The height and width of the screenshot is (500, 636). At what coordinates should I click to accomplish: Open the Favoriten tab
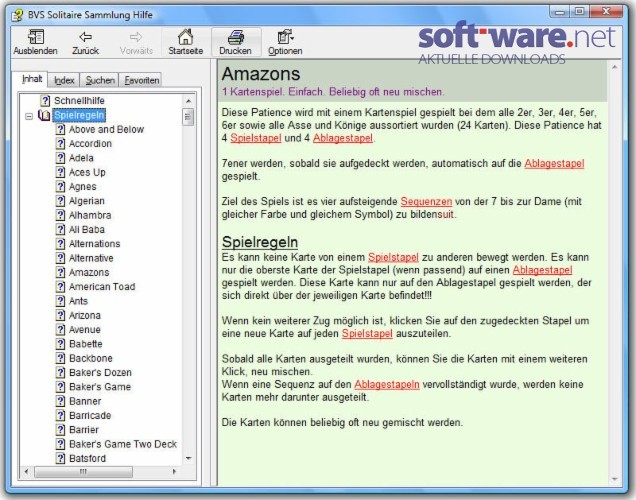(x=141, y=80)
